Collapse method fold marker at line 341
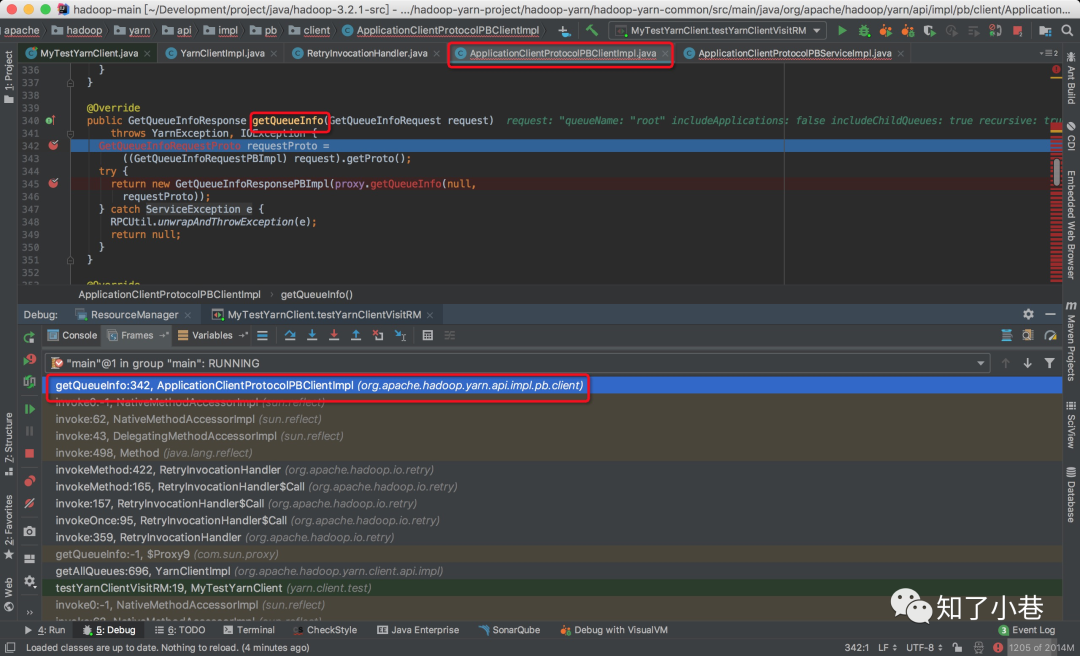This screenshot has height=656, width=1080. click(70, 134)
